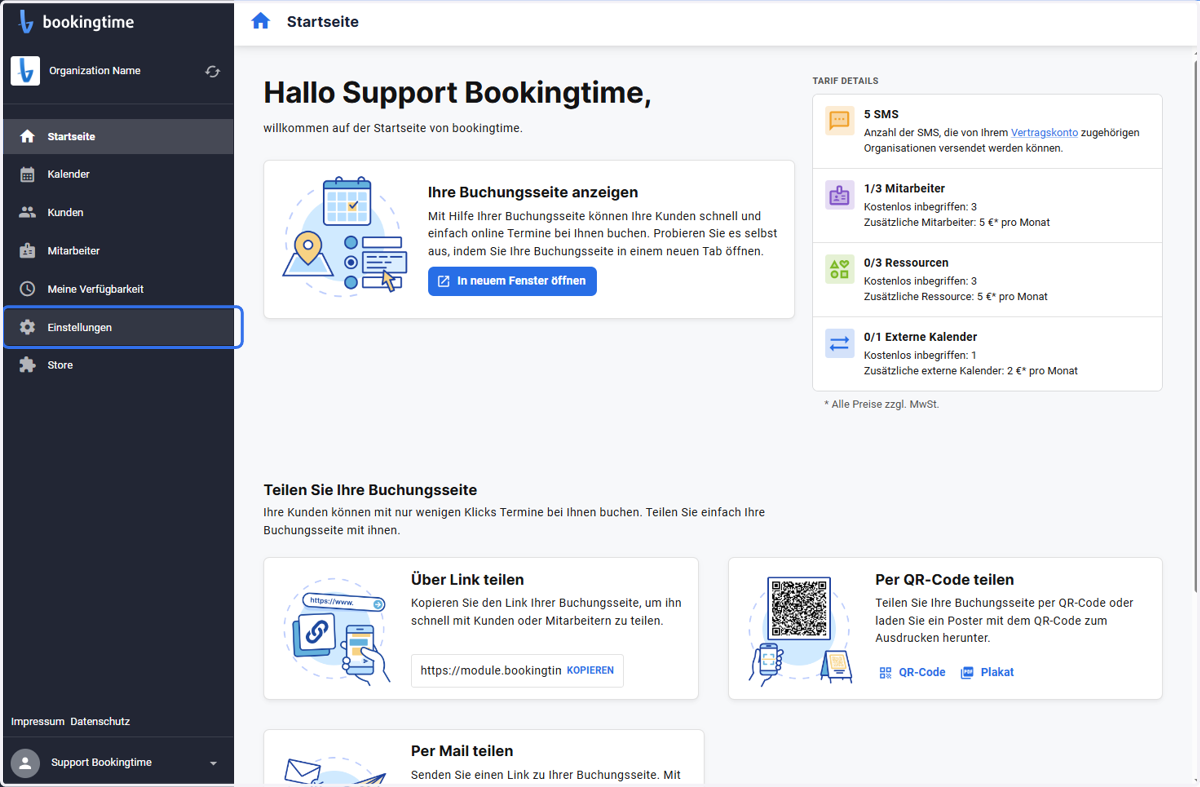Click the purple Mitarbeiter badge icon in tariff details

click(839, 195)
